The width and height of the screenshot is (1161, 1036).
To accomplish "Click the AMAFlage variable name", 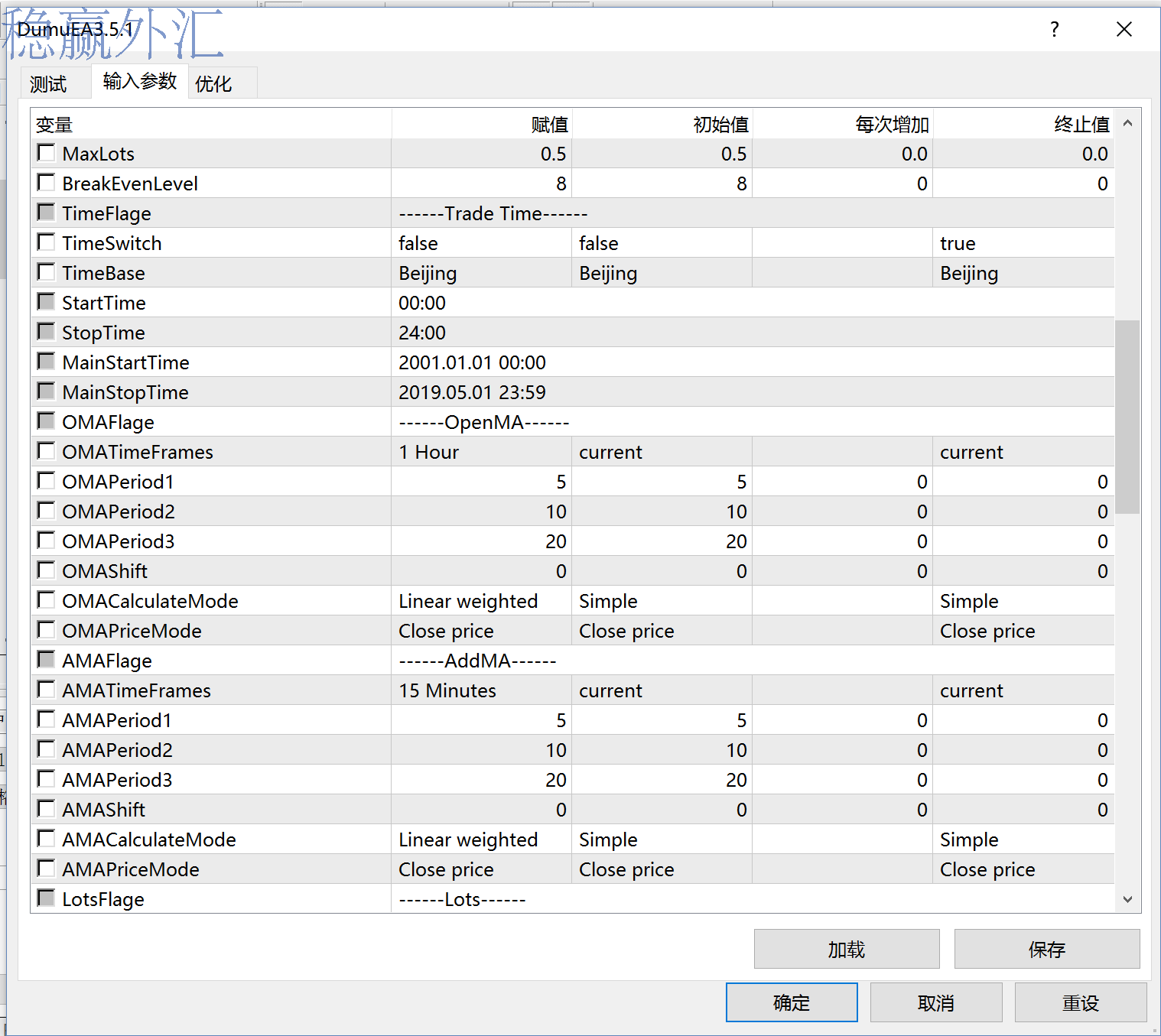I will point(107,661).
